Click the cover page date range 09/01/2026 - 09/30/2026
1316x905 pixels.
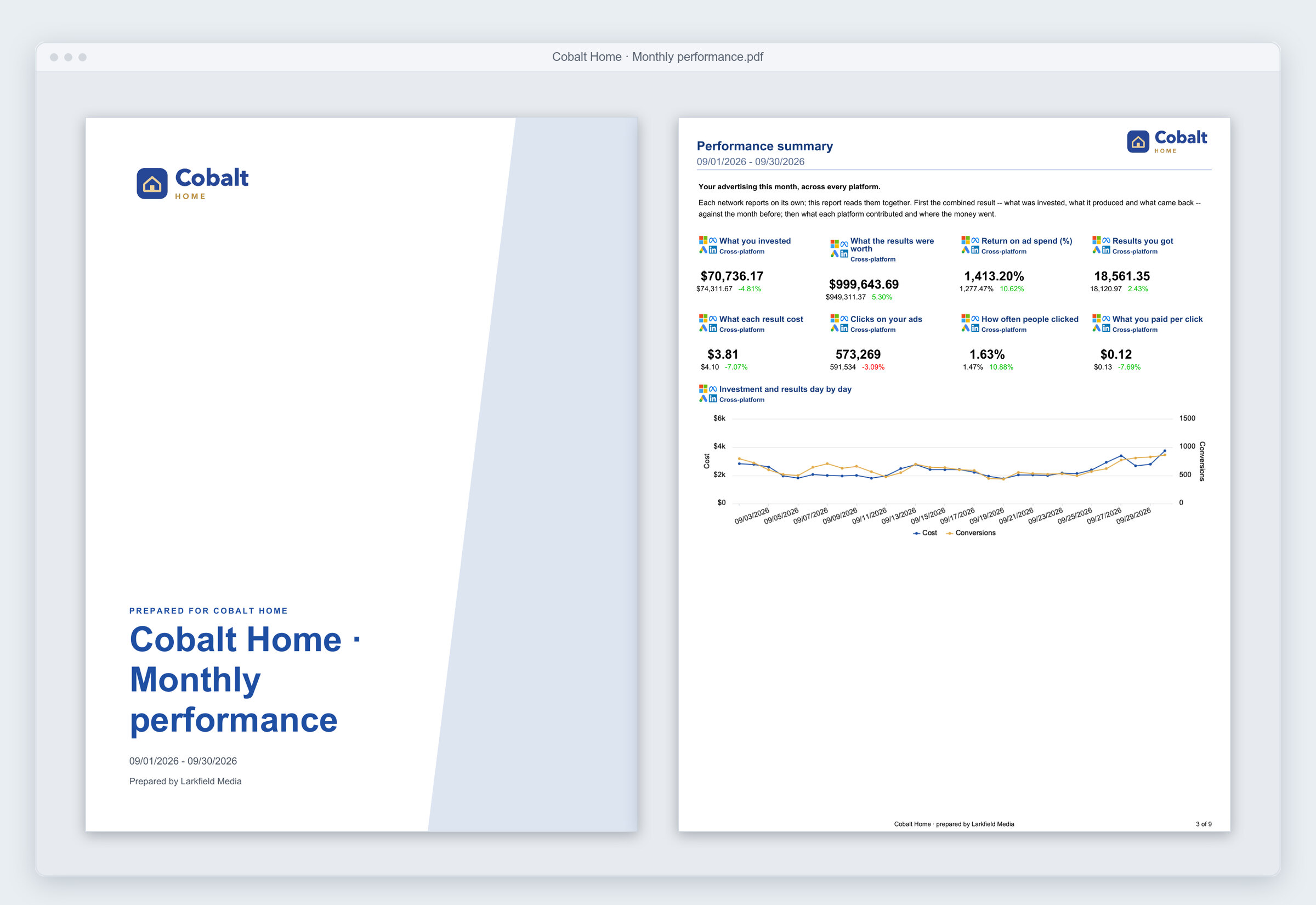(x=183, y=761)
